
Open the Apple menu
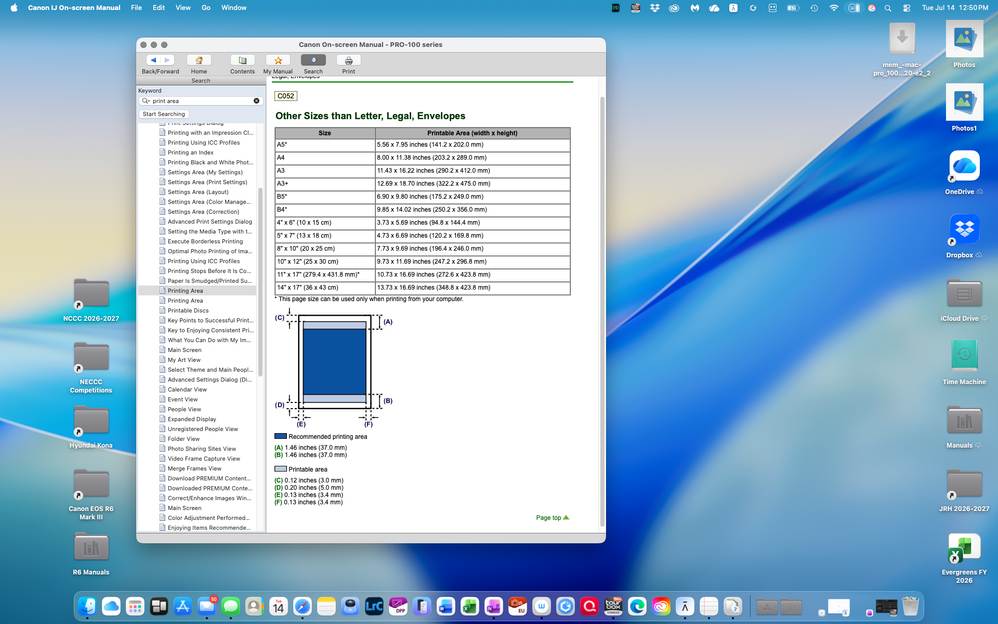pyautogui.click(x=14, y=8)
